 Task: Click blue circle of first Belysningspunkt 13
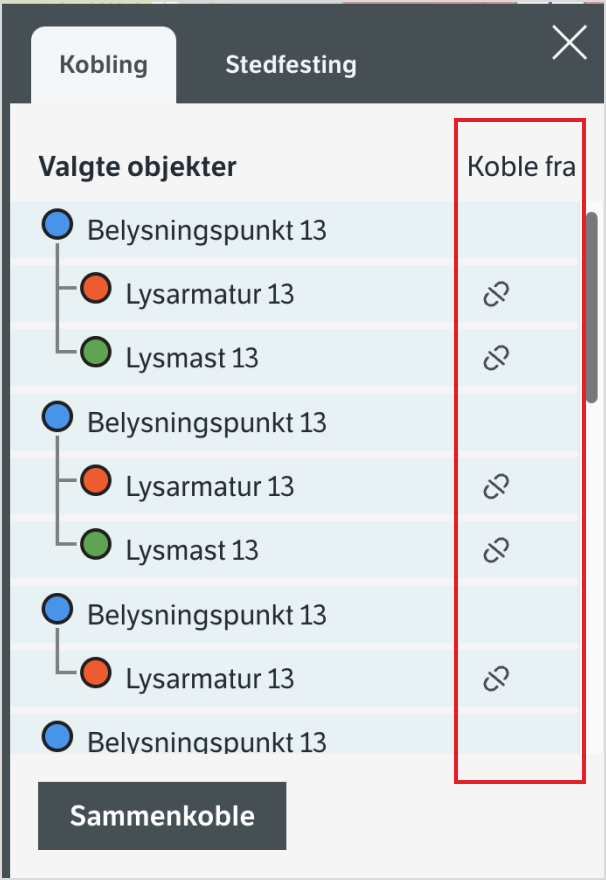(58, 226)
